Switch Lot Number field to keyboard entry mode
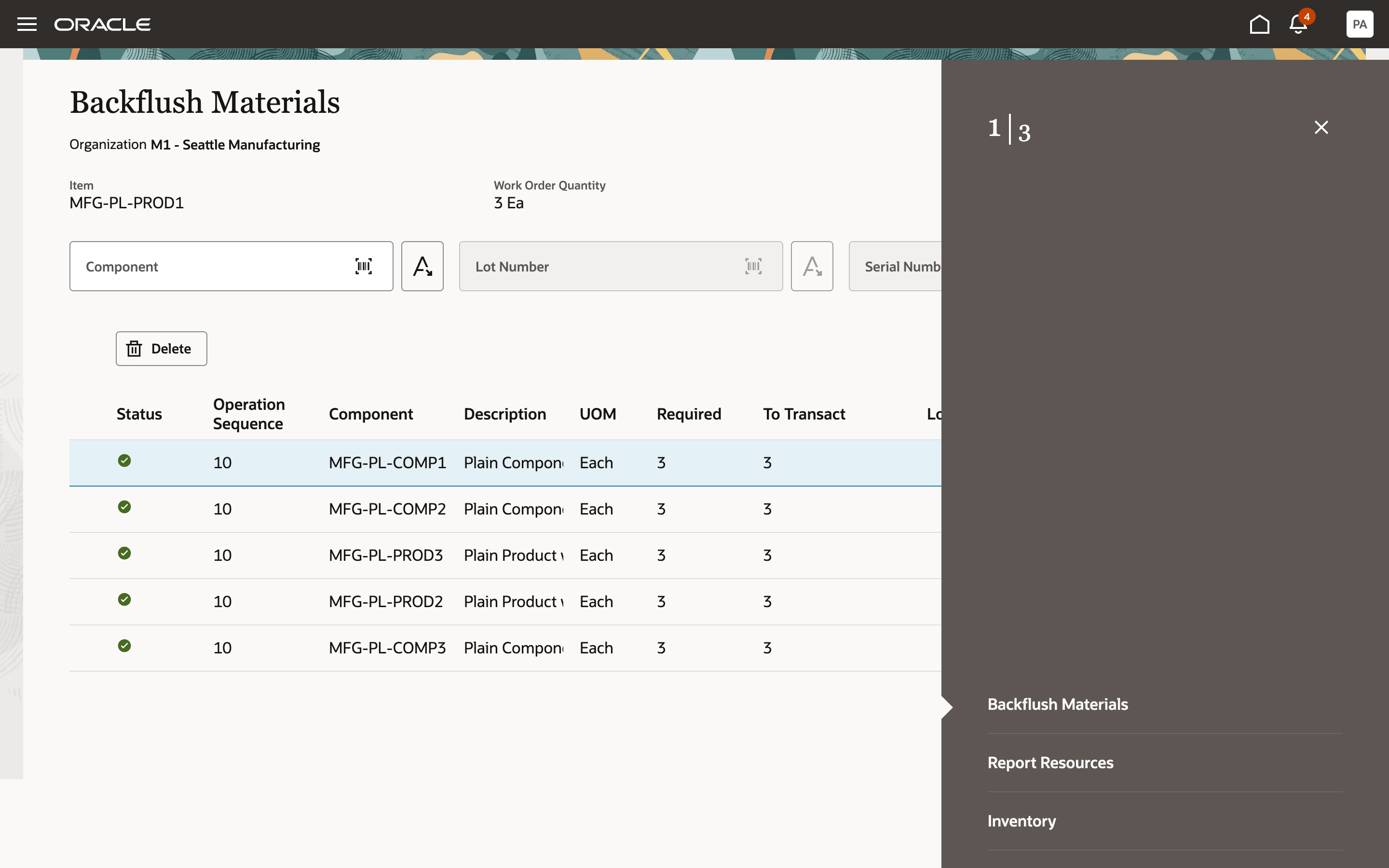The width and height of the screenshot is (1389, 868). (811, 266)
